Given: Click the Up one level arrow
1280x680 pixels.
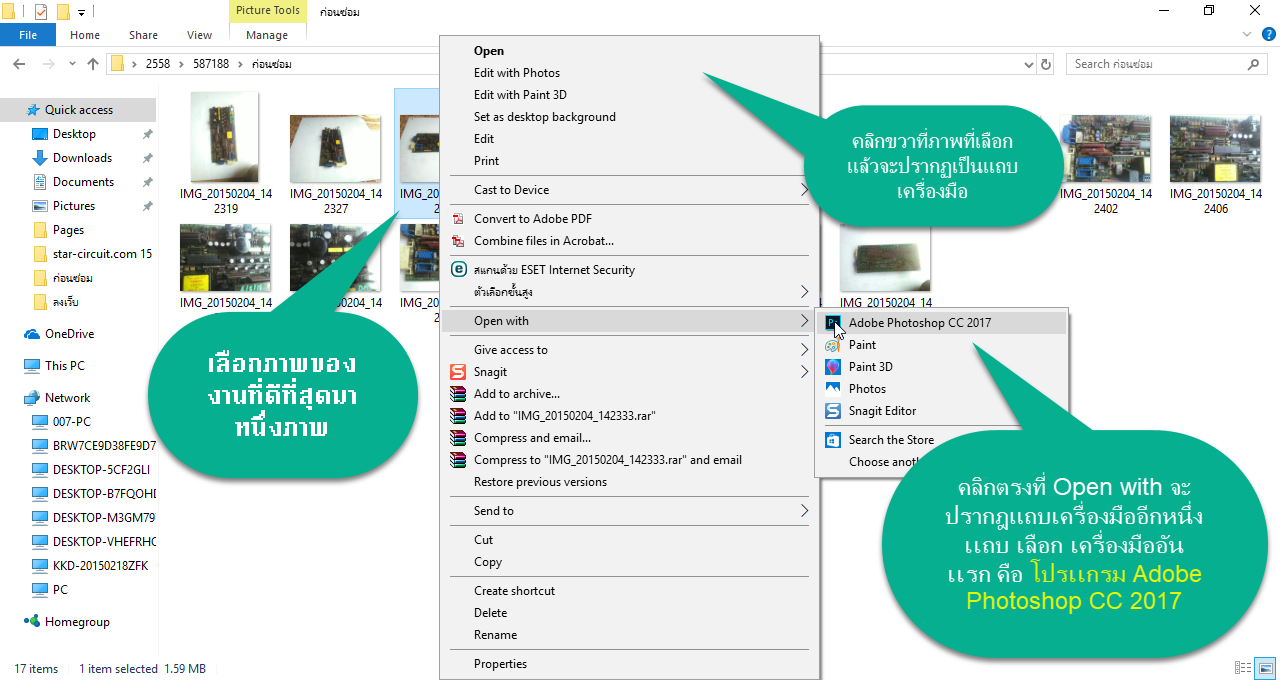Looking at the screenshot, I should [93, 64].
